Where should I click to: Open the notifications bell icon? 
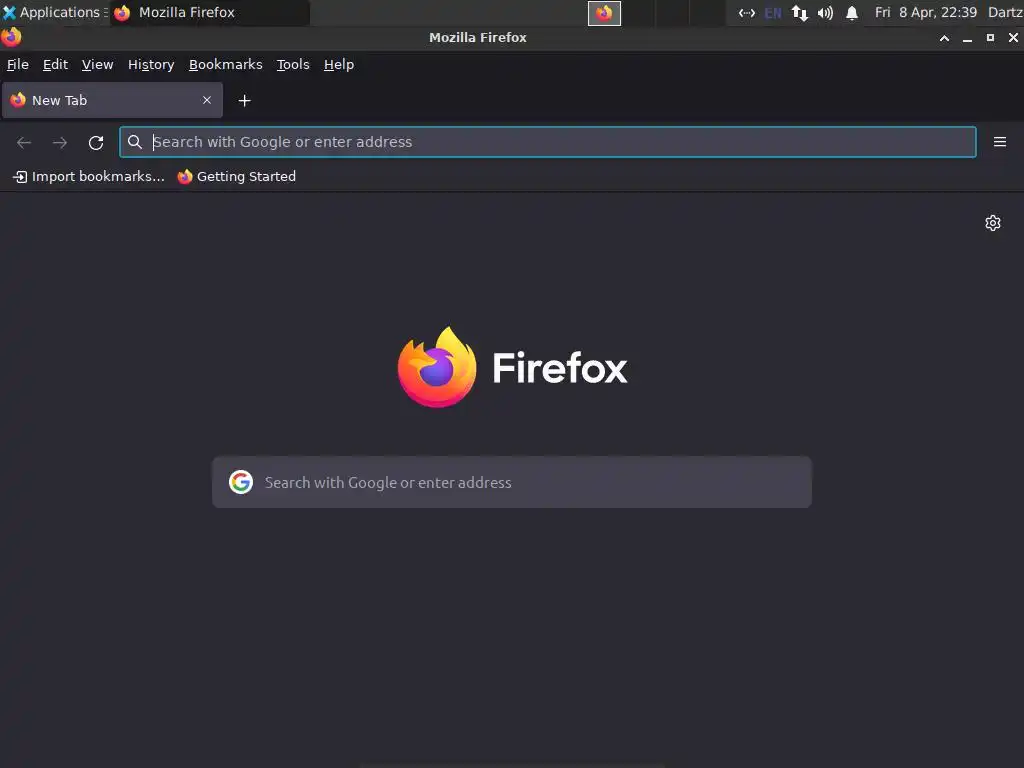tap(852, 13)
